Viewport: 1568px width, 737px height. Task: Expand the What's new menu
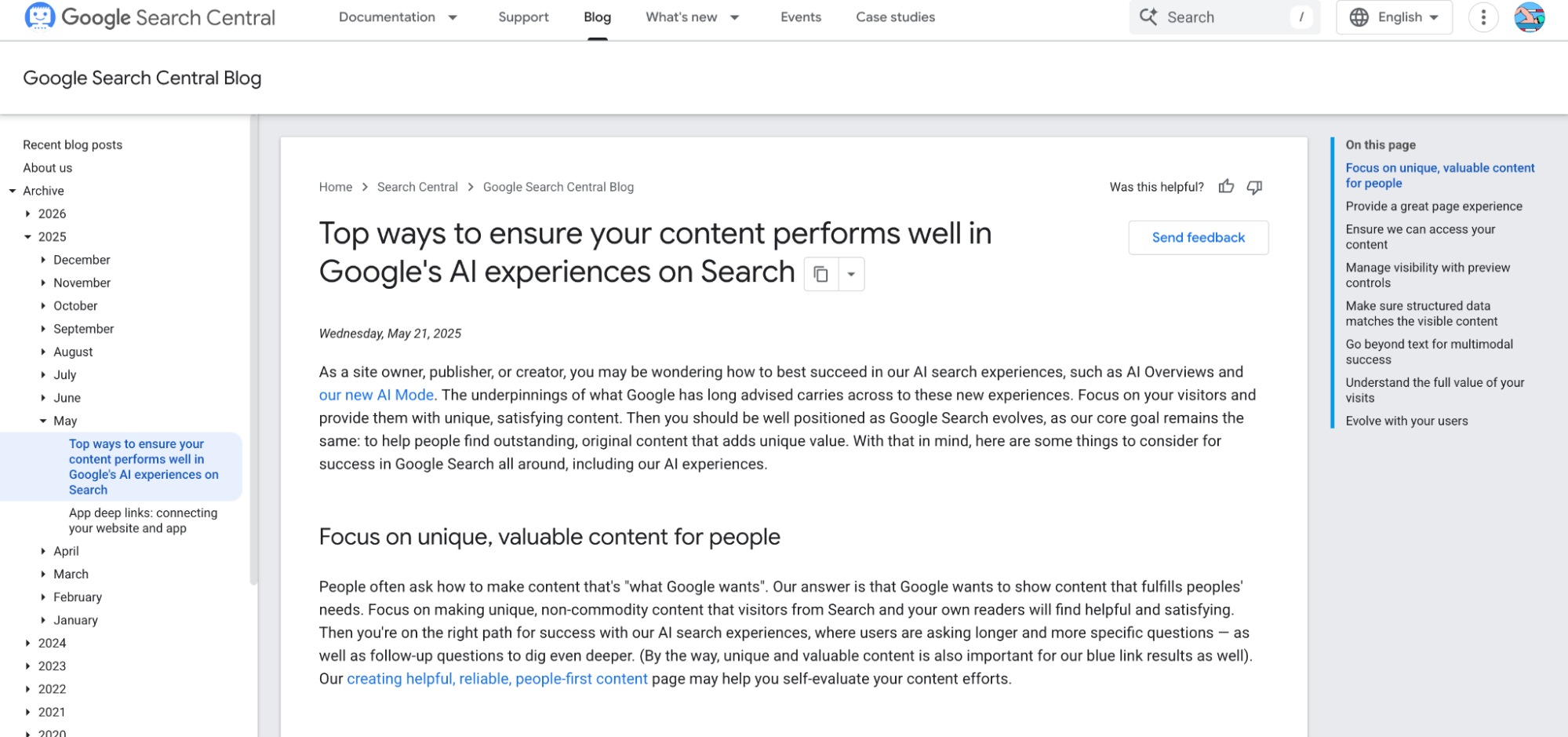693,17
